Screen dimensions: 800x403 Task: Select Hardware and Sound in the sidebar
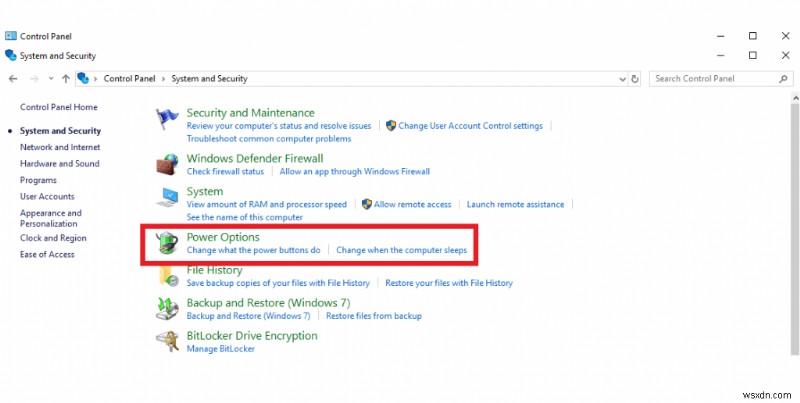tap(59, 163)
